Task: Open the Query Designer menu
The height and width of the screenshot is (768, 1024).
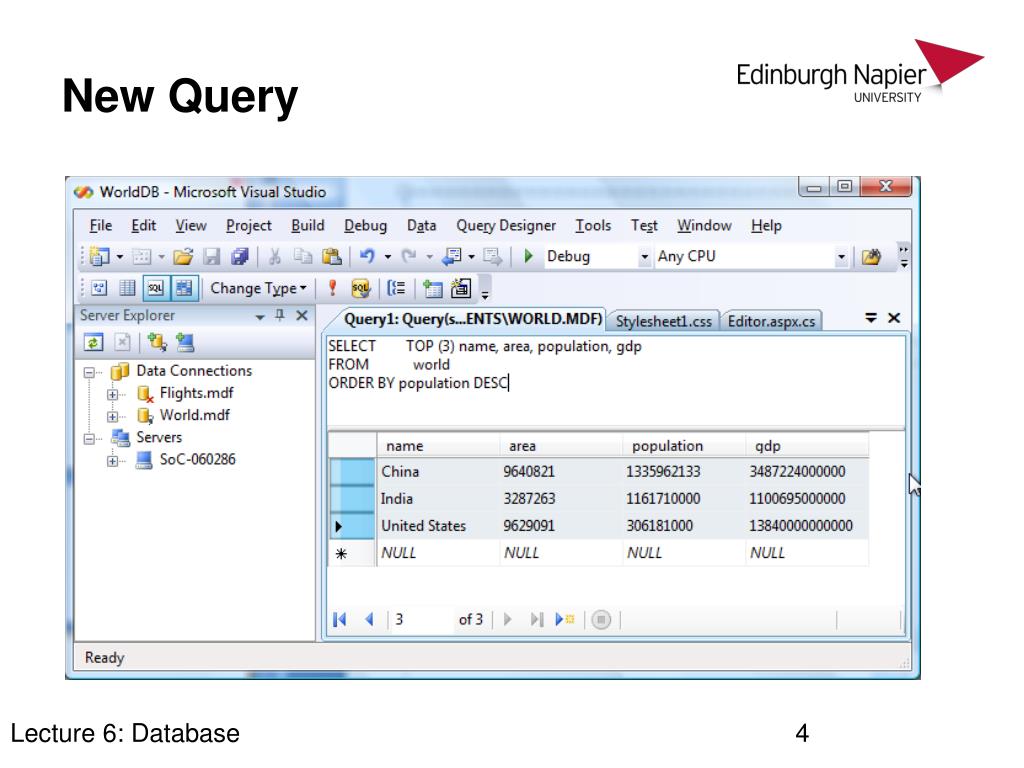Action: [505, 226]
